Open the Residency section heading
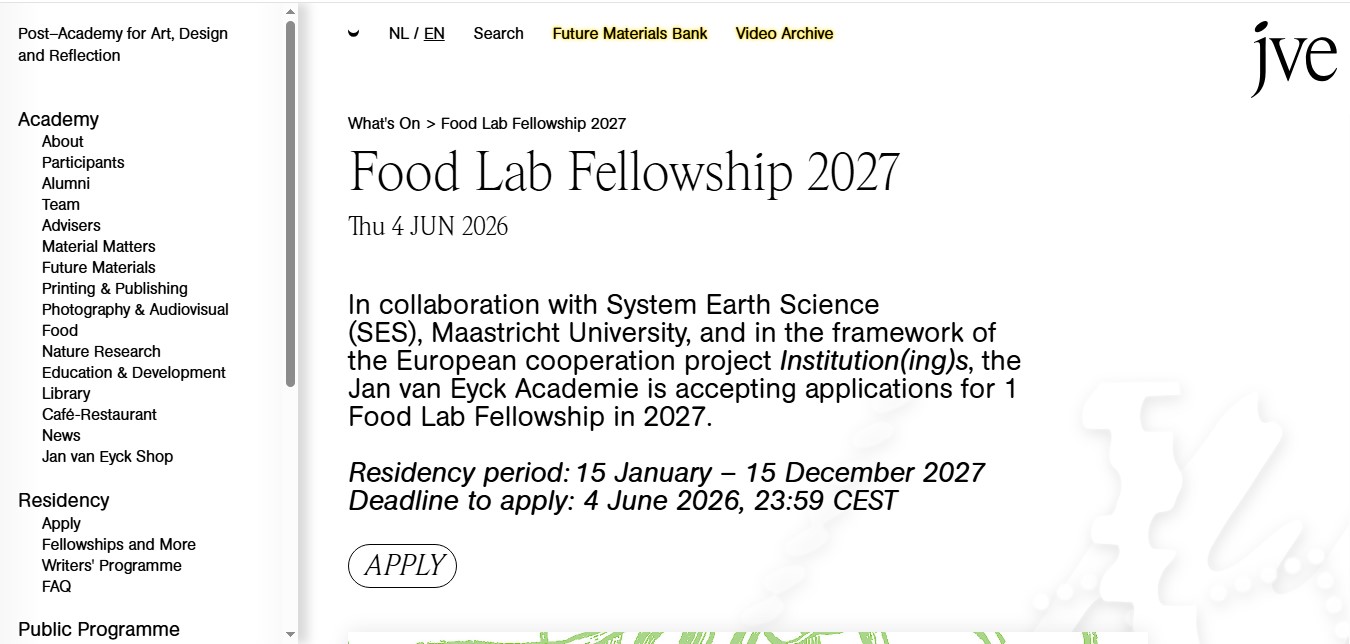1350x644 pixels. point(63,500)
